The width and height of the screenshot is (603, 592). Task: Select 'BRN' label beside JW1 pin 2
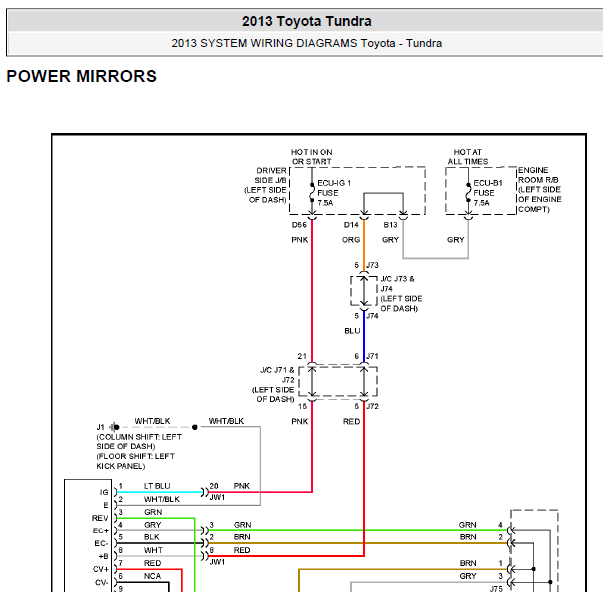(x=242, y=537)
